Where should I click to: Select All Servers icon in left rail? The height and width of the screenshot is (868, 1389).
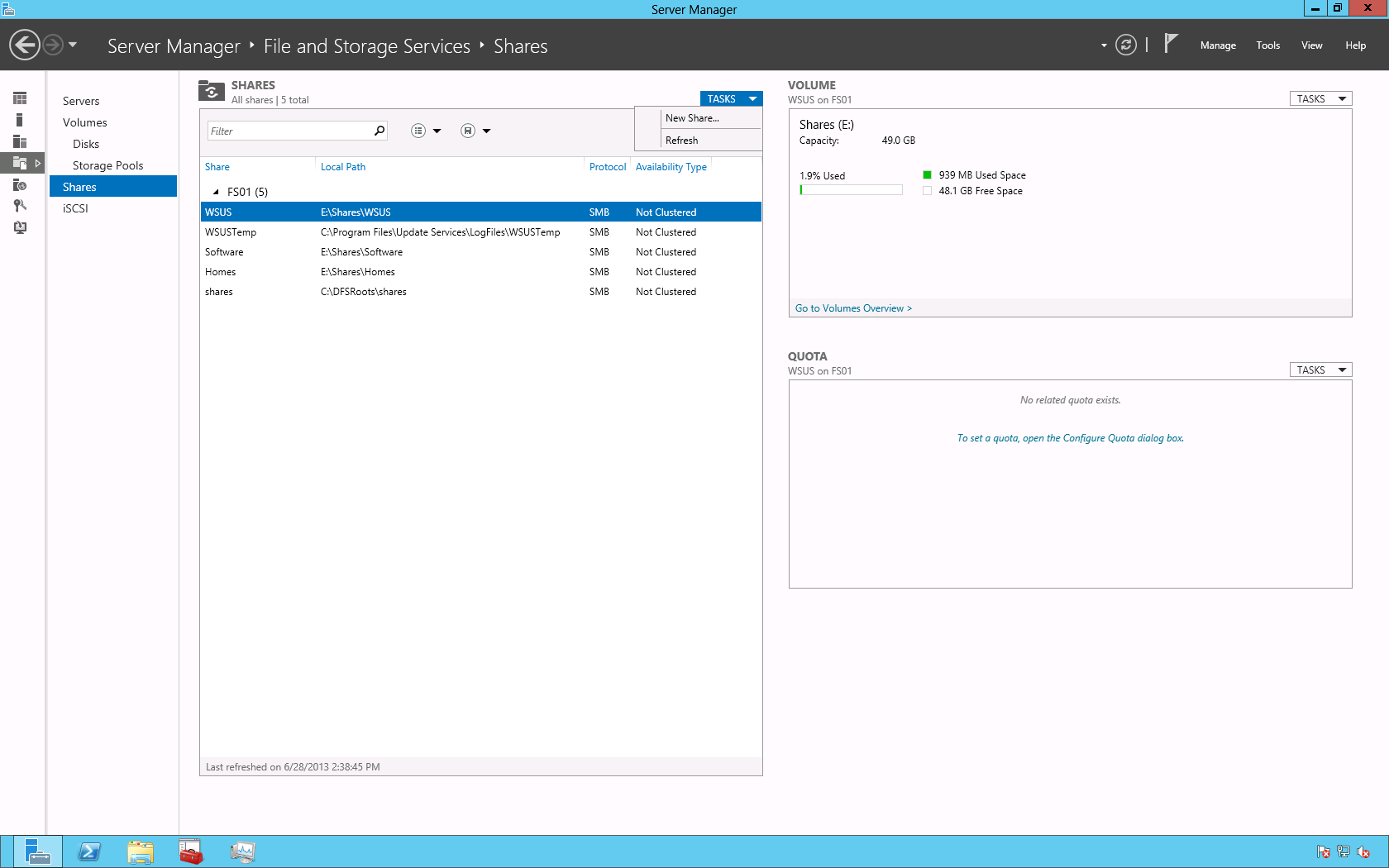coord(20,141)
